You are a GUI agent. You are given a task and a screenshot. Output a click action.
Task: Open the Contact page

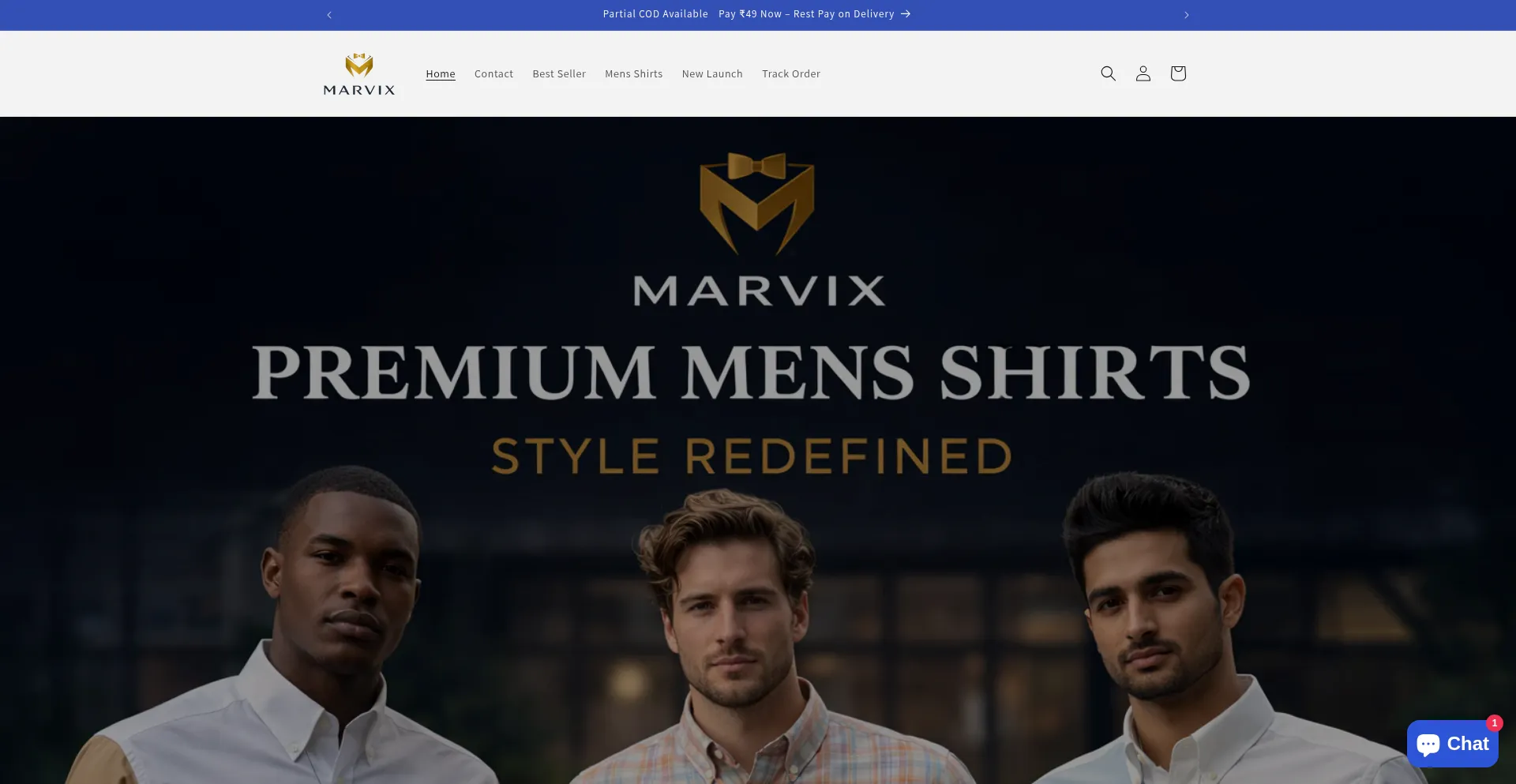pyautogui.click(x=493, y=74)
